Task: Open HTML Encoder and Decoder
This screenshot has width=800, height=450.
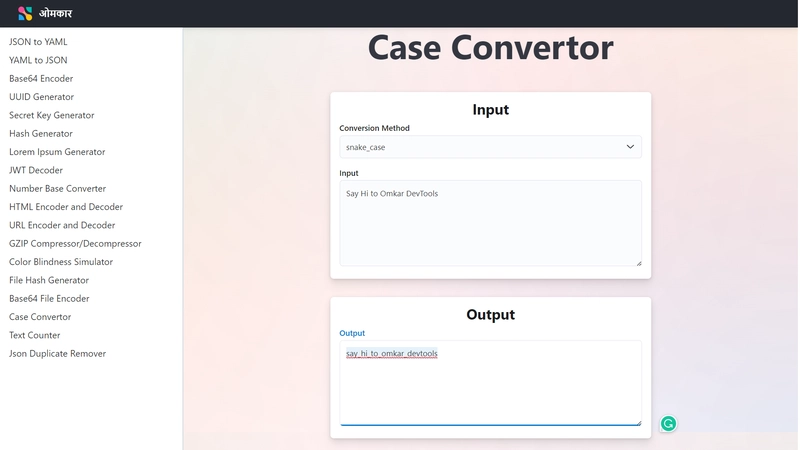Action: 66,207
